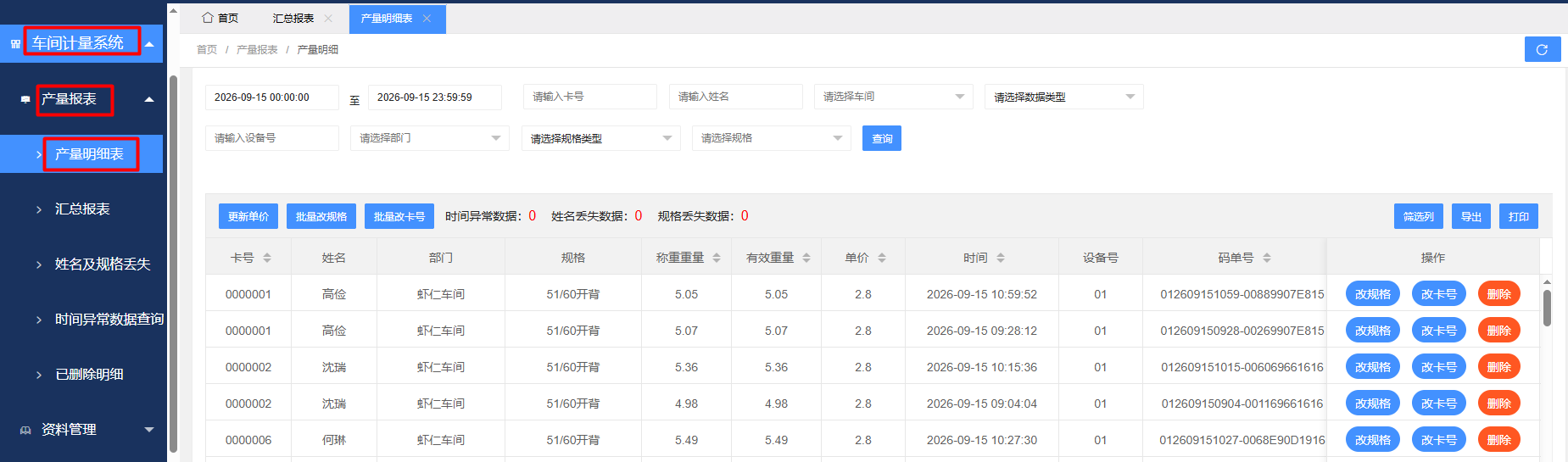Click the sidebar vertical scrollbar
This screenshot has height=462, width=1568.
[173, 263]
